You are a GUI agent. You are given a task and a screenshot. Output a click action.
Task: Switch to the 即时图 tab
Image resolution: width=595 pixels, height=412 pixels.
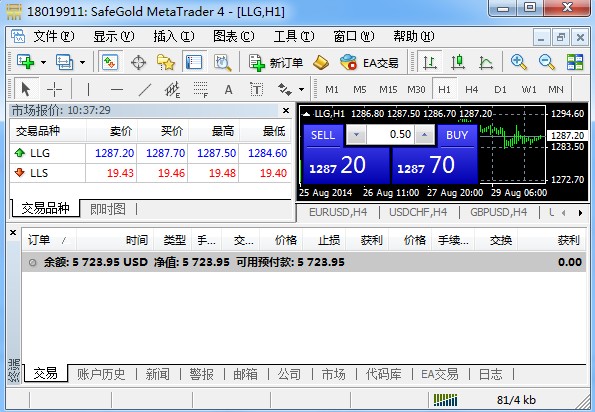pyautogui.click(x=108, y=209)
